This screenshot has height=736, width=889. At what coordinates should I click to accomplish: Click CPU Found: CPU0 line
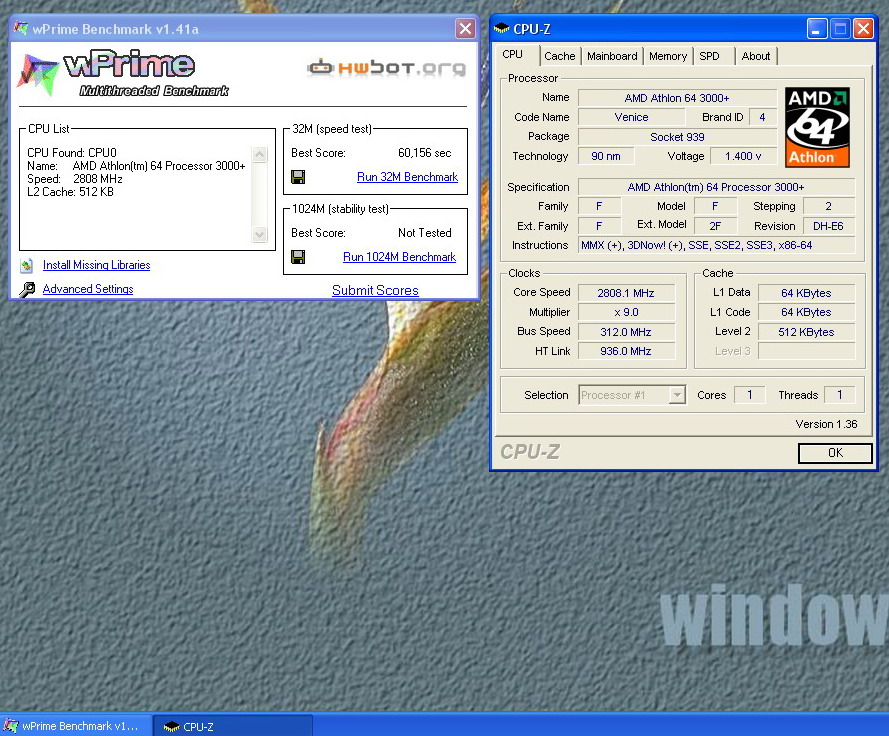click(72, 153)
